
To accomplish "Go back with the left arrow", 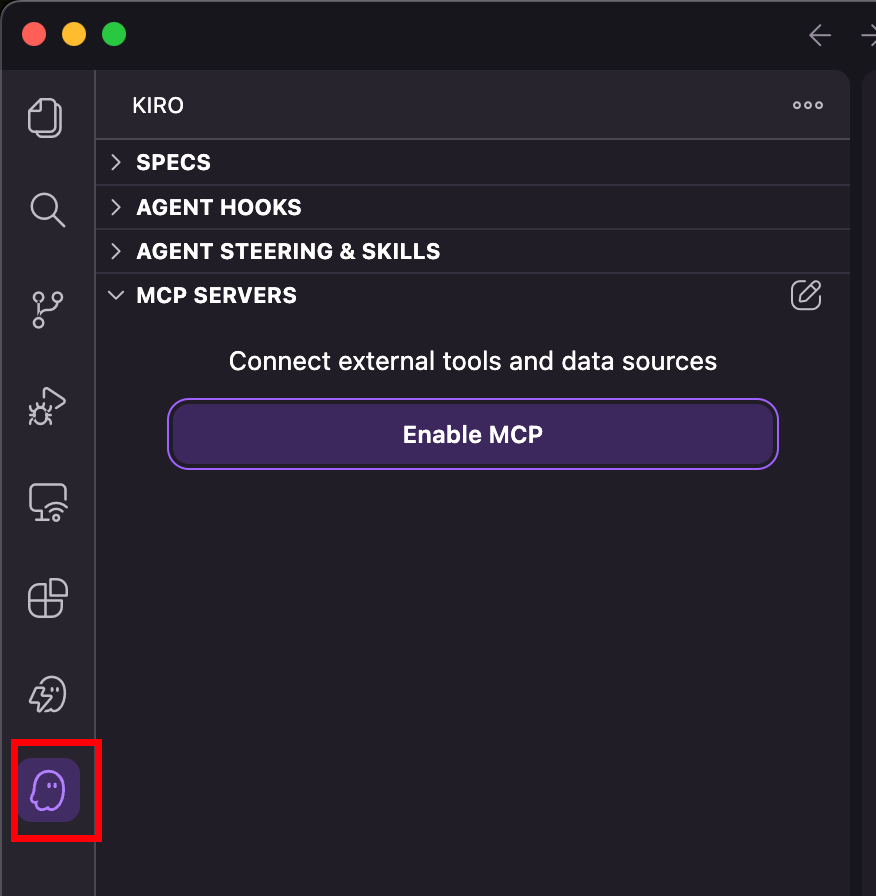I will [x=820, y=36].
